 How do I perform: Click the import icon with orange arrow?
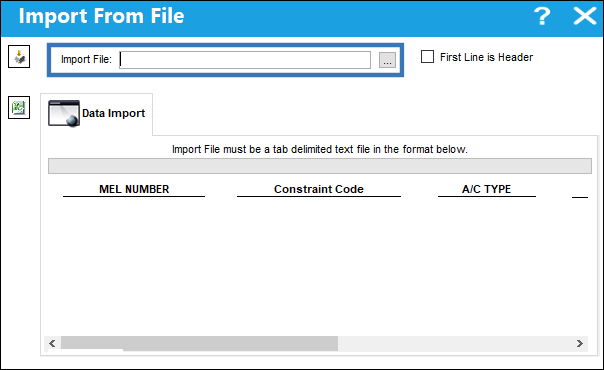[x=19, y=57]
